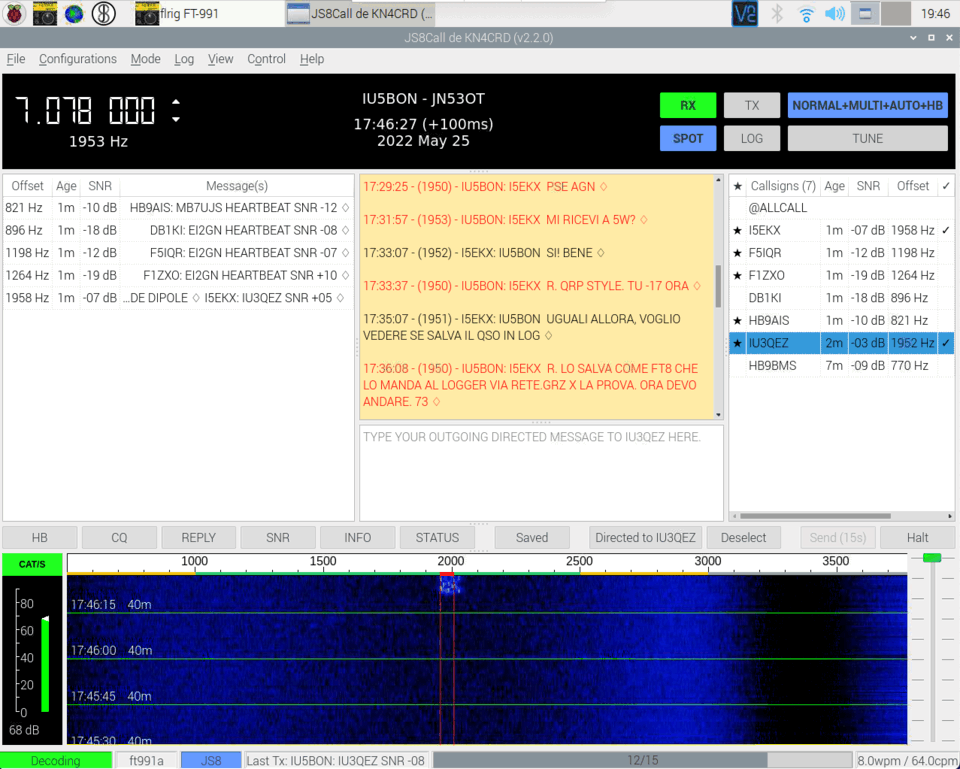Image resolution: width=960 pixels, height=769 pixels.
Task: Click the Deselect button
Action: (743, 538)
